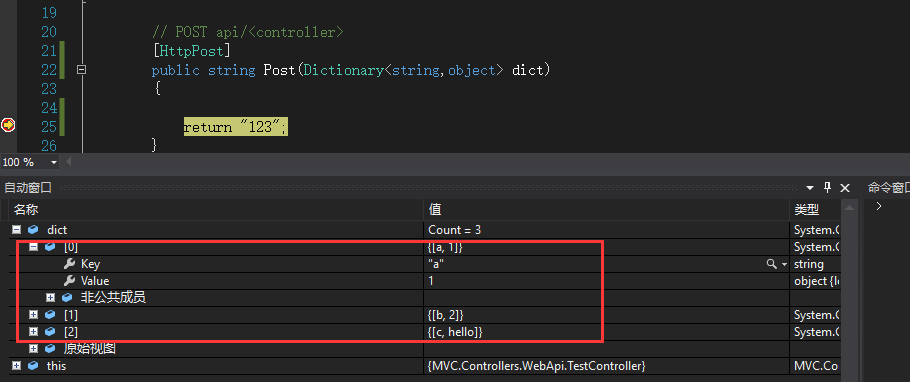The width and height of the screenshot is (910, 382).
Task: Collapse the Post method outline at line 22
Action: pos(81,70)
